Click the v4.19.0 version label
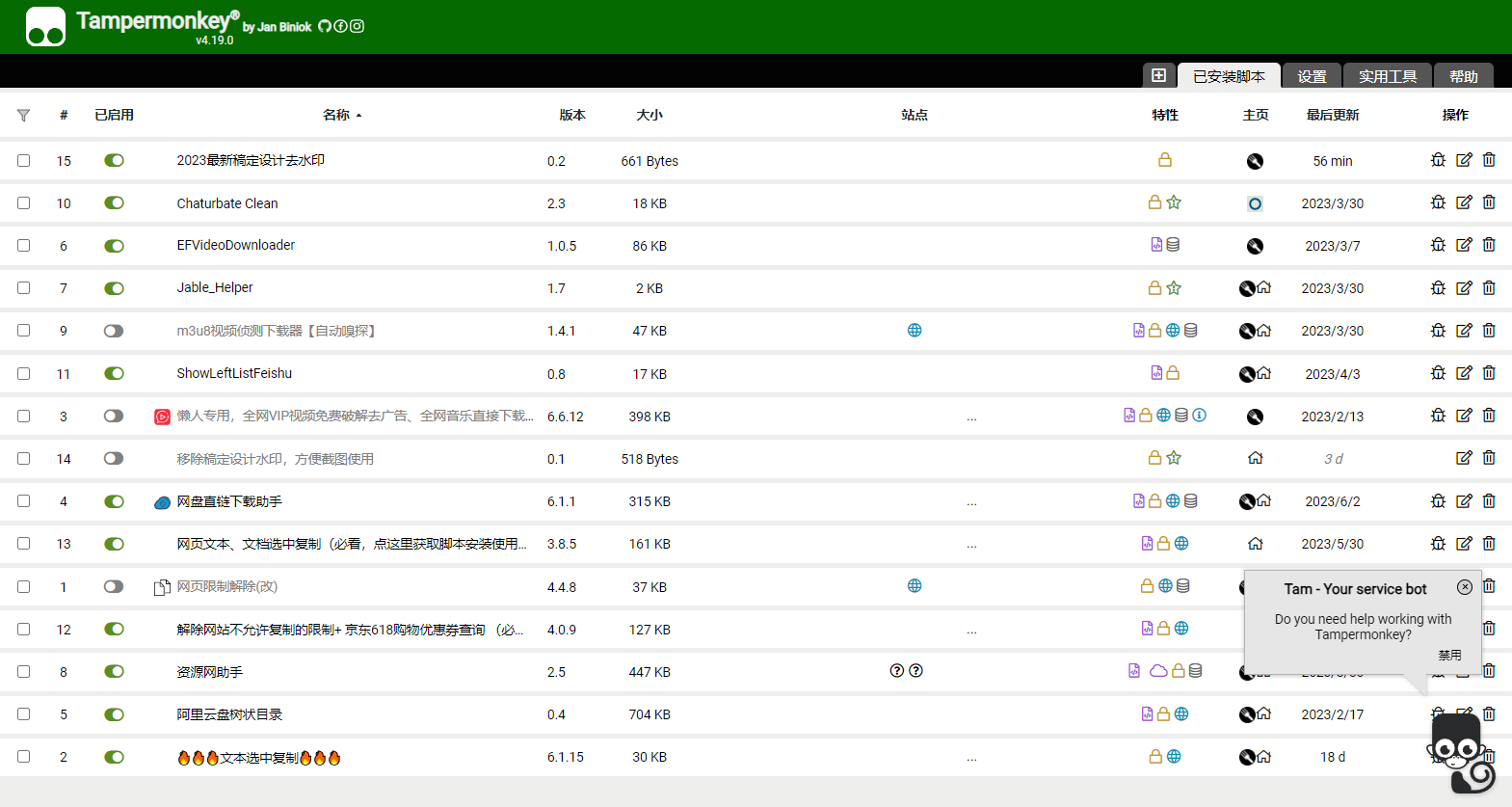This screenshot has width=1512, height=807. pyautogui.click(x=215, y=40)
